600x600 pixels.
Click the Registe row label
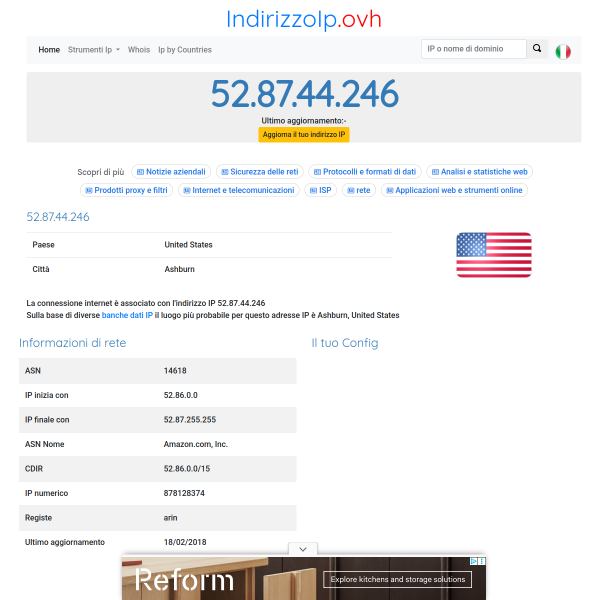click(x=38, y=518)
